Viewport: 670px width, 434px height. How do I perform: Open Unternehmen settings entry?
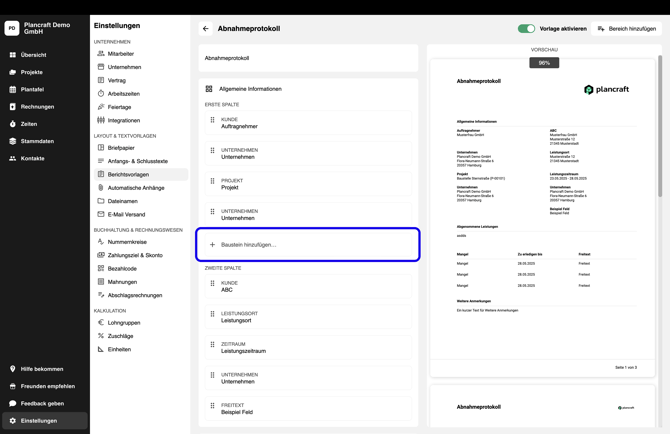click(141, 67)
